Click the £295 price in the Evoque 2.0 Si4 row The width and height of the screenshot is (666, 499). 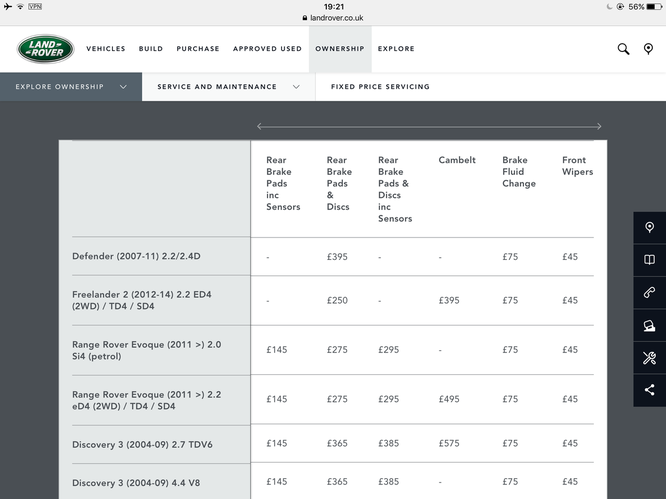coord(388,350)
